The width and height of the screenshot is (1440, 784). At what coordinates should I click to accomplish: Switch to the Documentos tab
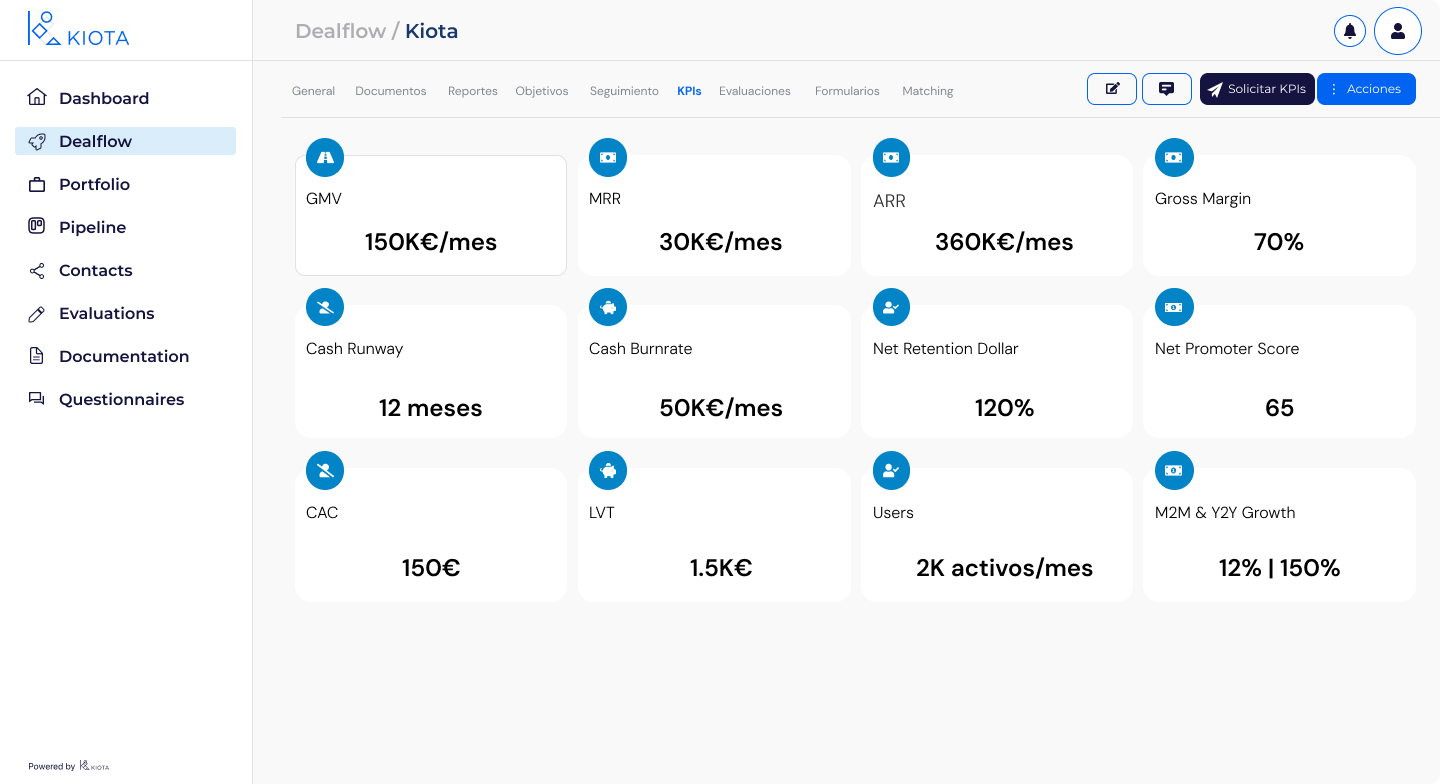pyautogui.click(x=390, y=91)
